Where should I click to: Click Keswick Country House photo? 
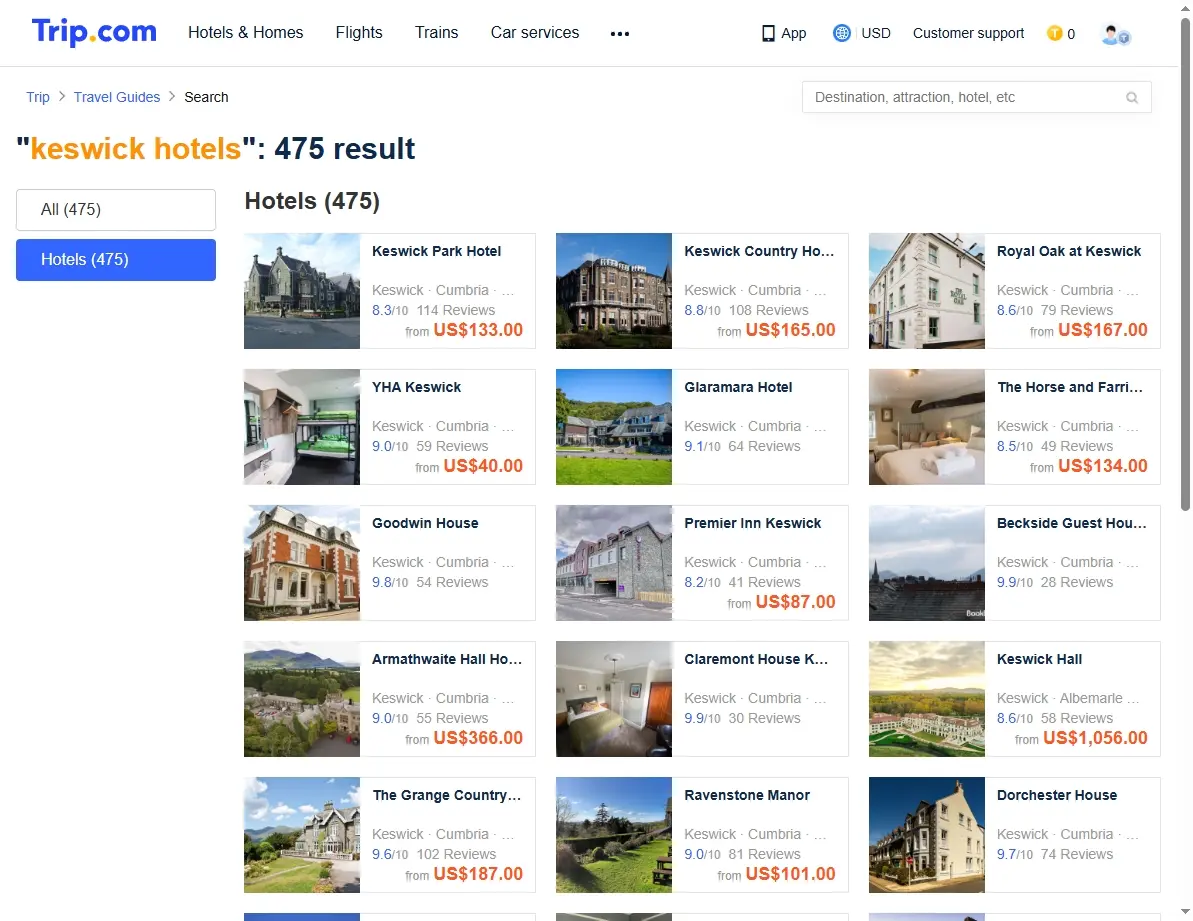click(x=614, y=291)
